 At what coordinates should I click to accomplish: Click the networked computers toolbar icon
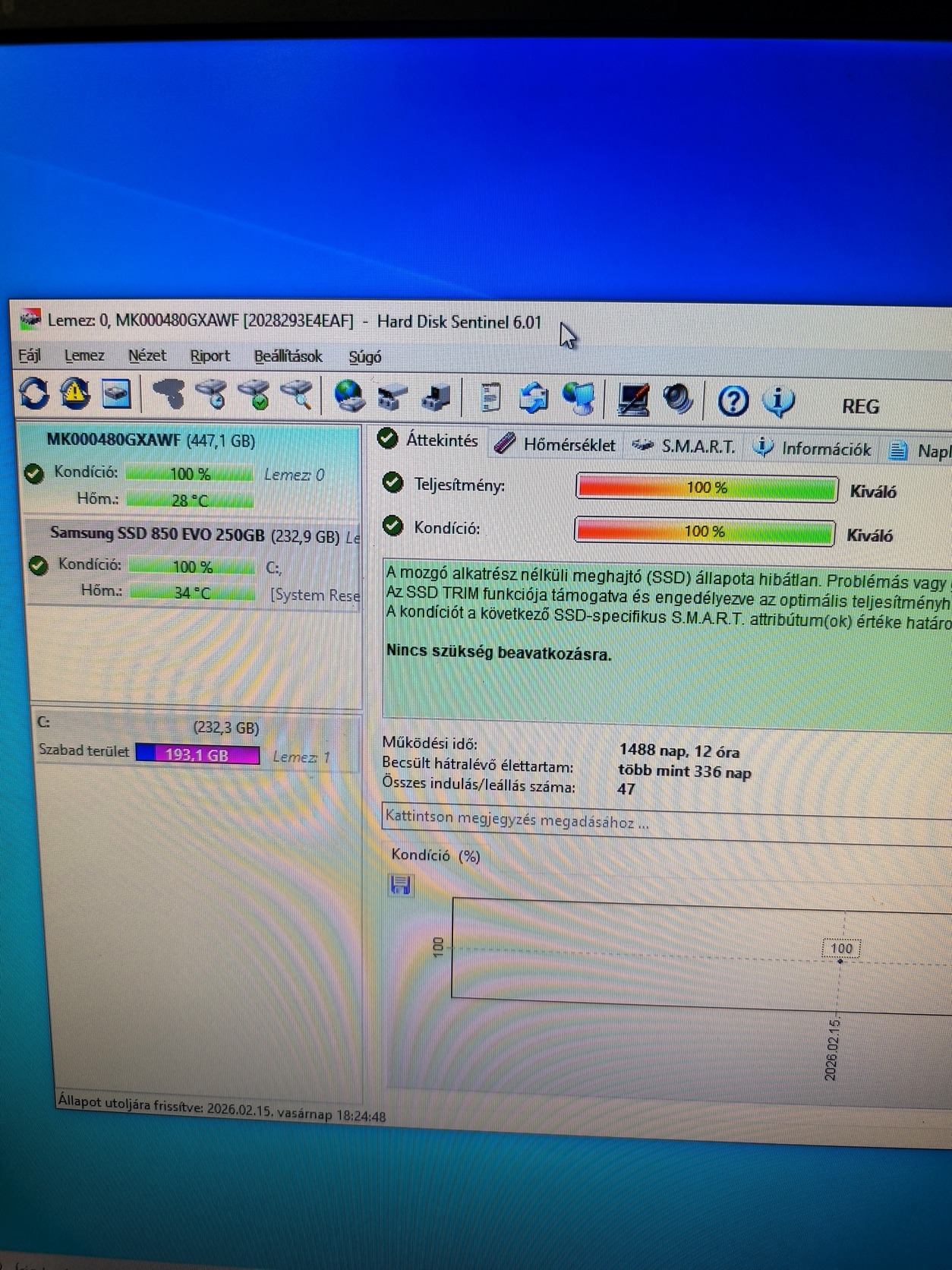click(x=579, y=400)
